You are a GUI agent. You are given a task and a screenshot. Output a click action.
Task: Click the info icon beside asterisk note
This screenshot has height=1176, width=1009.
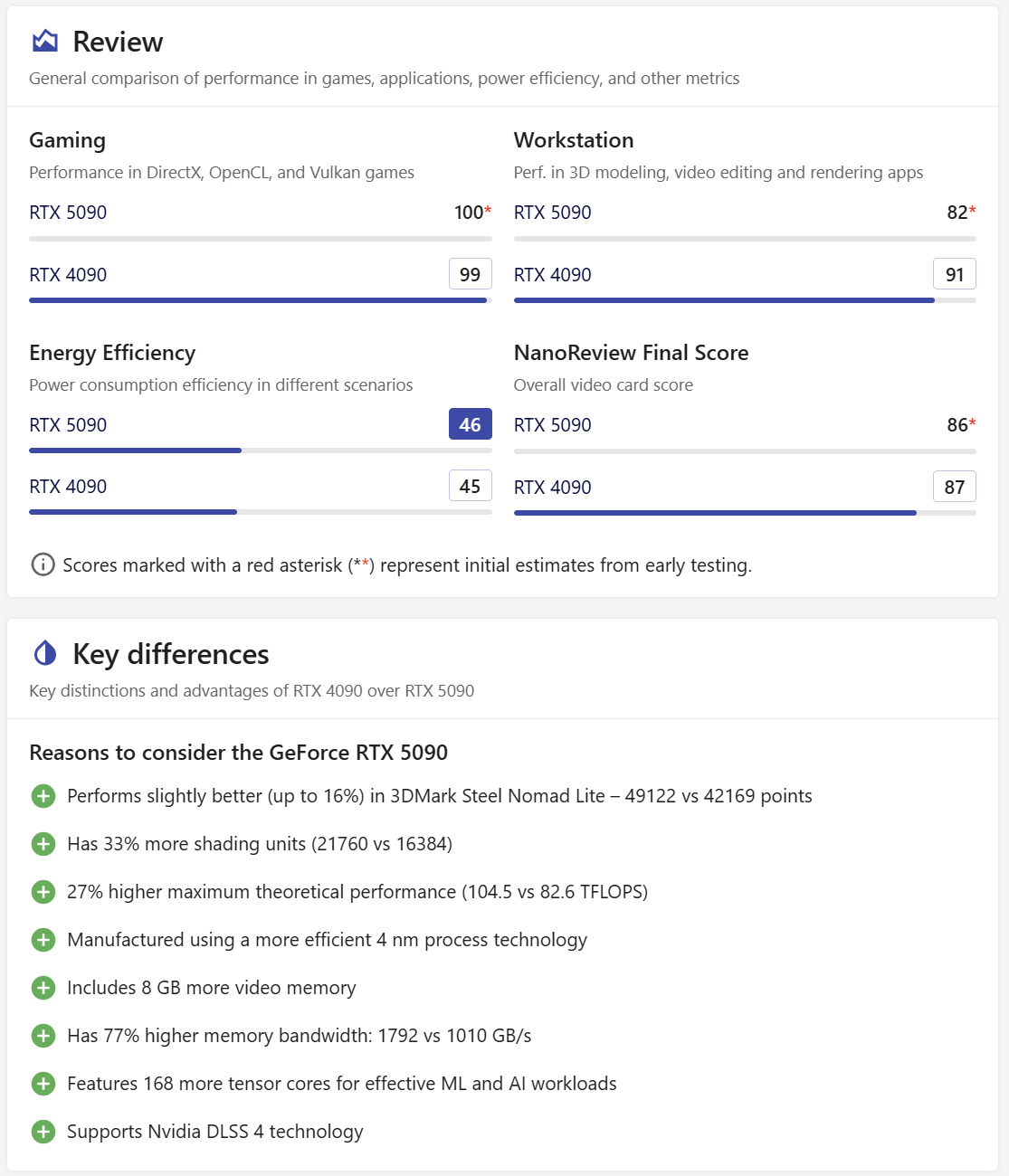coord(43,564)
